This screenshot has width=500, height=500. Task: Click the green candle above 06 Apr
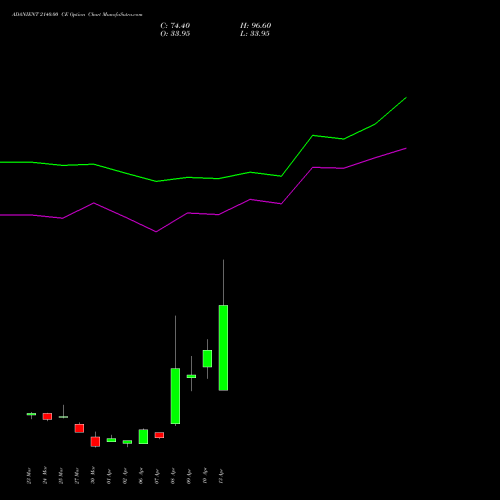143,436
